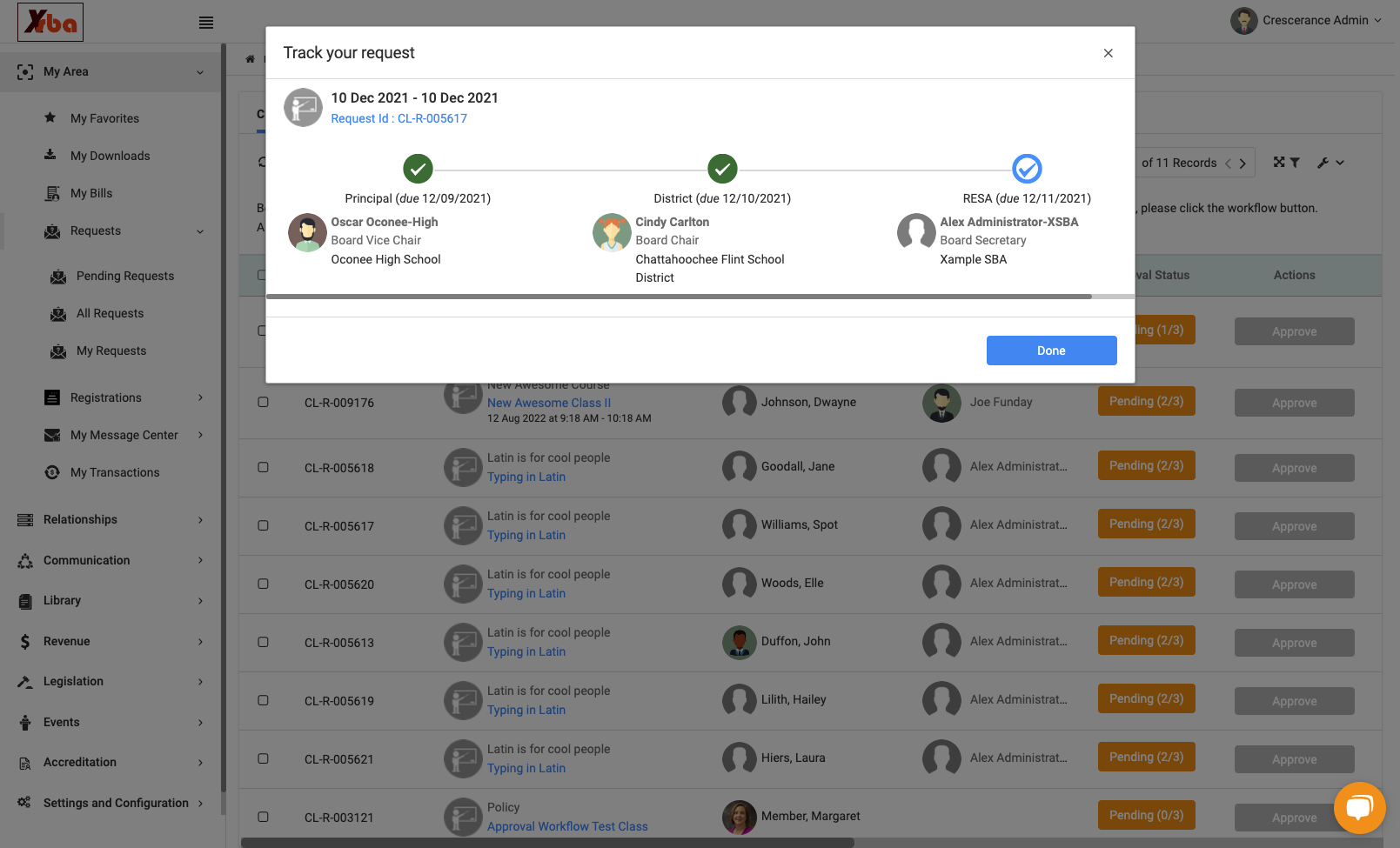Open My Bills in sidebar
Viewport: 1400px width, 848px height.
point(91,193)
